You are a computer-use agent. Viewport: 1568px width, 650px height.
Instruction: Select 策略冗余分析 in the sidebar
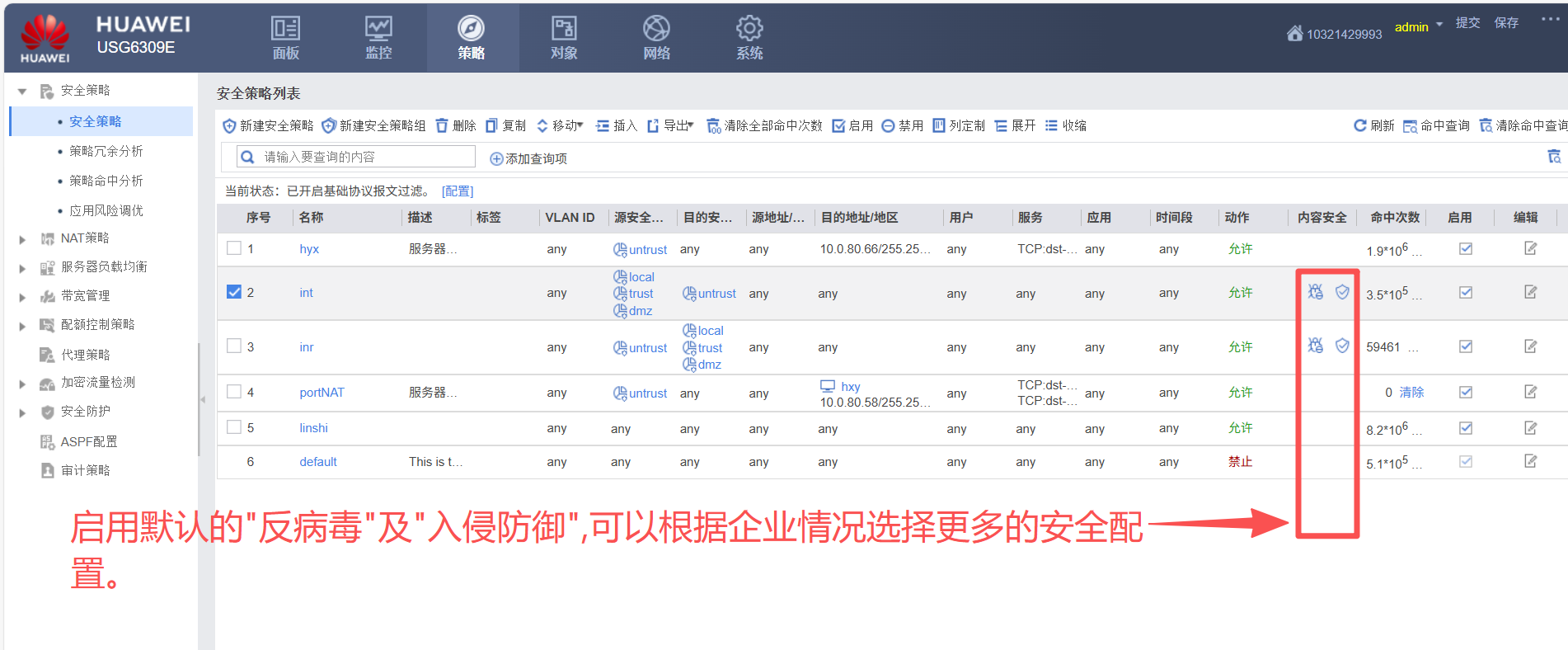(x=106, y=151)
